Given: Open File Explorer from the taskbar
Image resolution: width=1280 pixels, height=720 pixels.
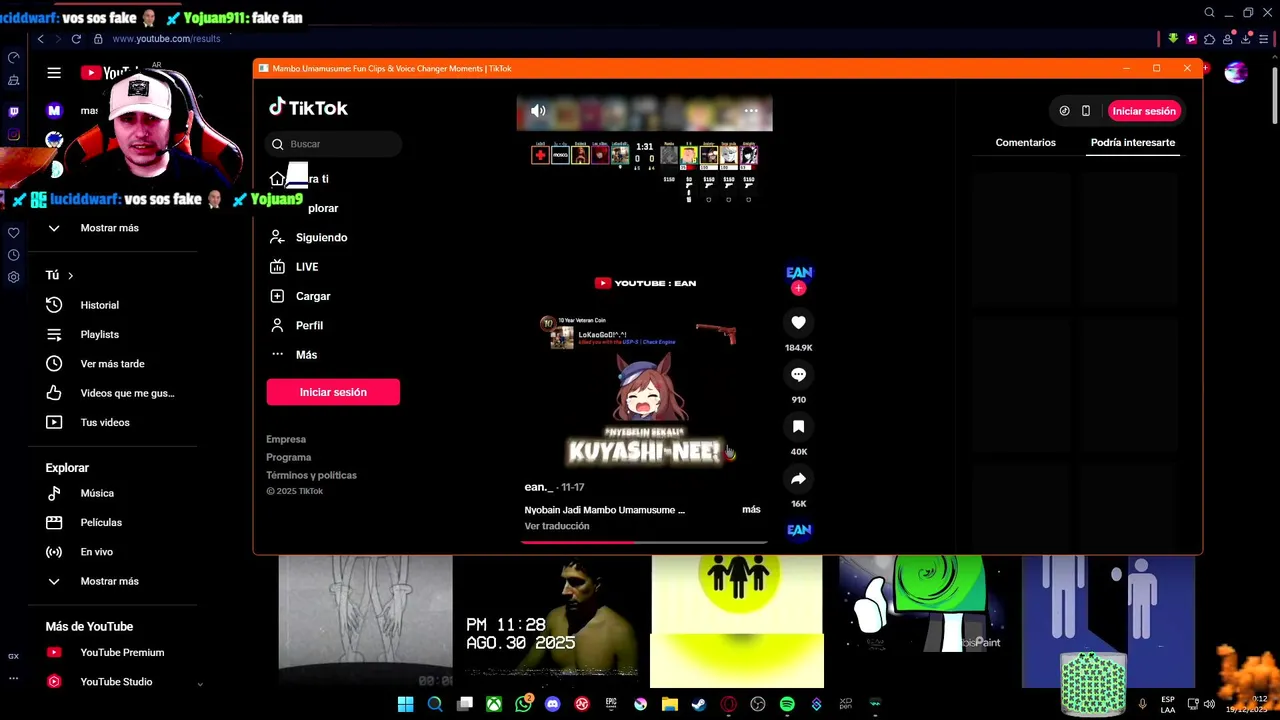Looking at the screenshot, I should tap(670, 705).
